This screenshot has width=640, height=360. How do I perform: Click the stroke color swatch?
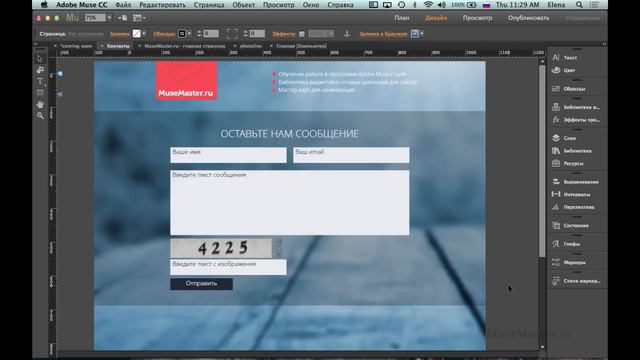coord(182,34)
